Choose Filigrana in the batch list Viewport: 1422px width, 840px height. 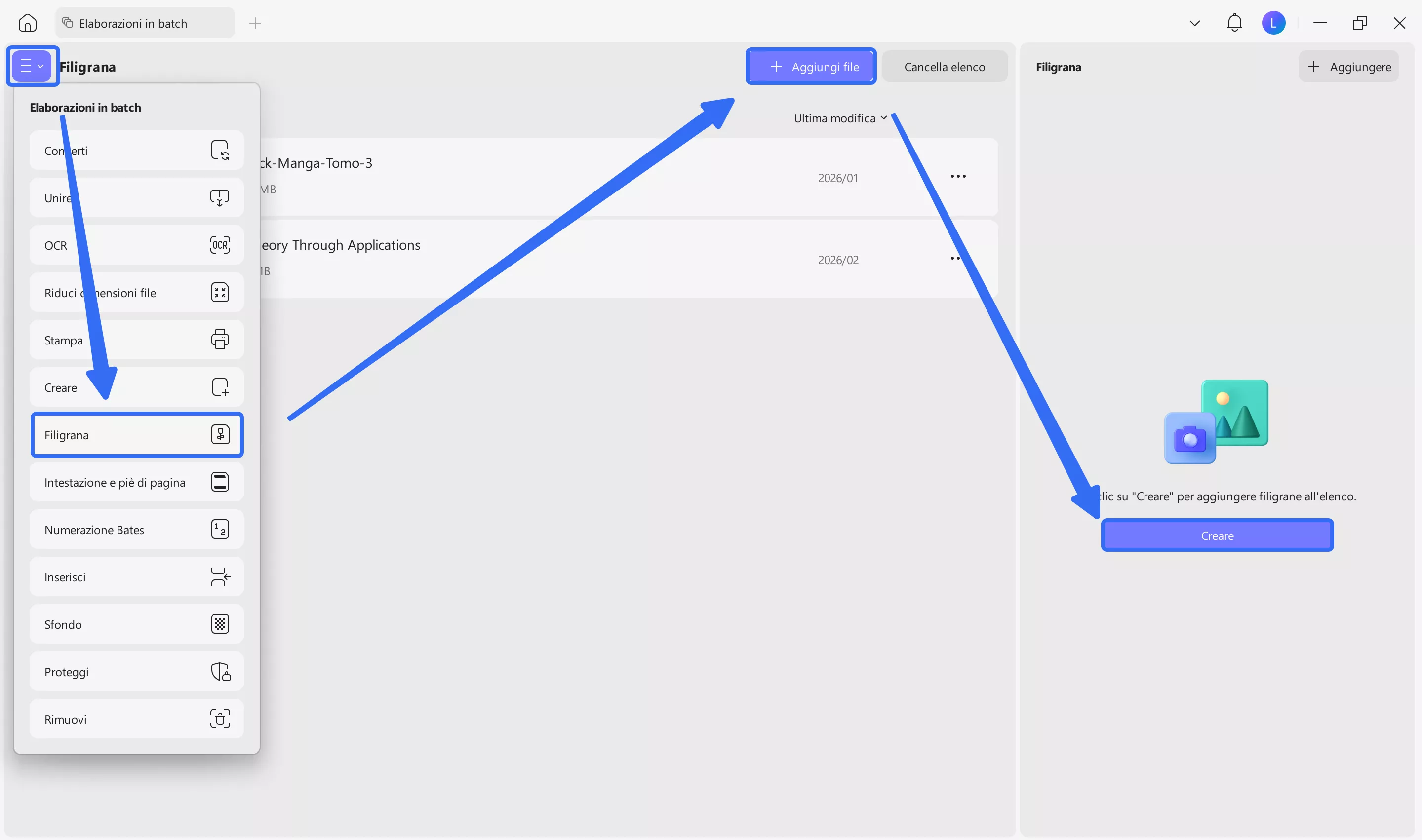click(x=136, y=435)
